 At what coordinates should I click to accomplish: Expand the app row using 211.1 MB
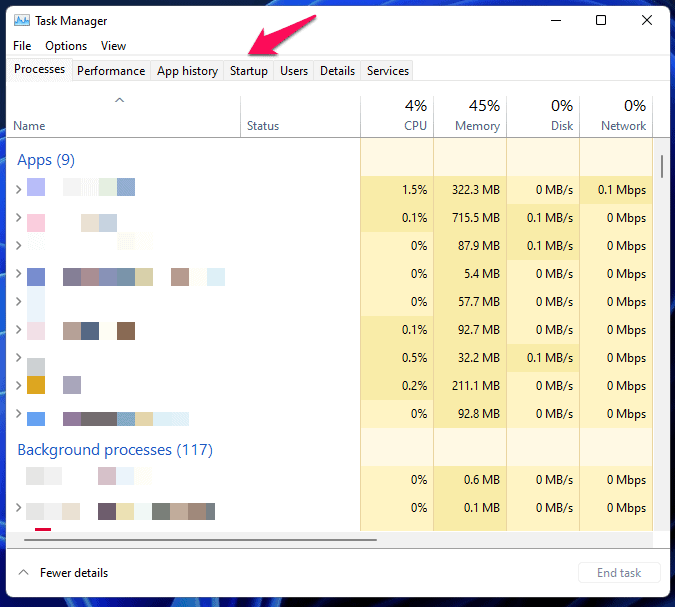tap(19, 385)
